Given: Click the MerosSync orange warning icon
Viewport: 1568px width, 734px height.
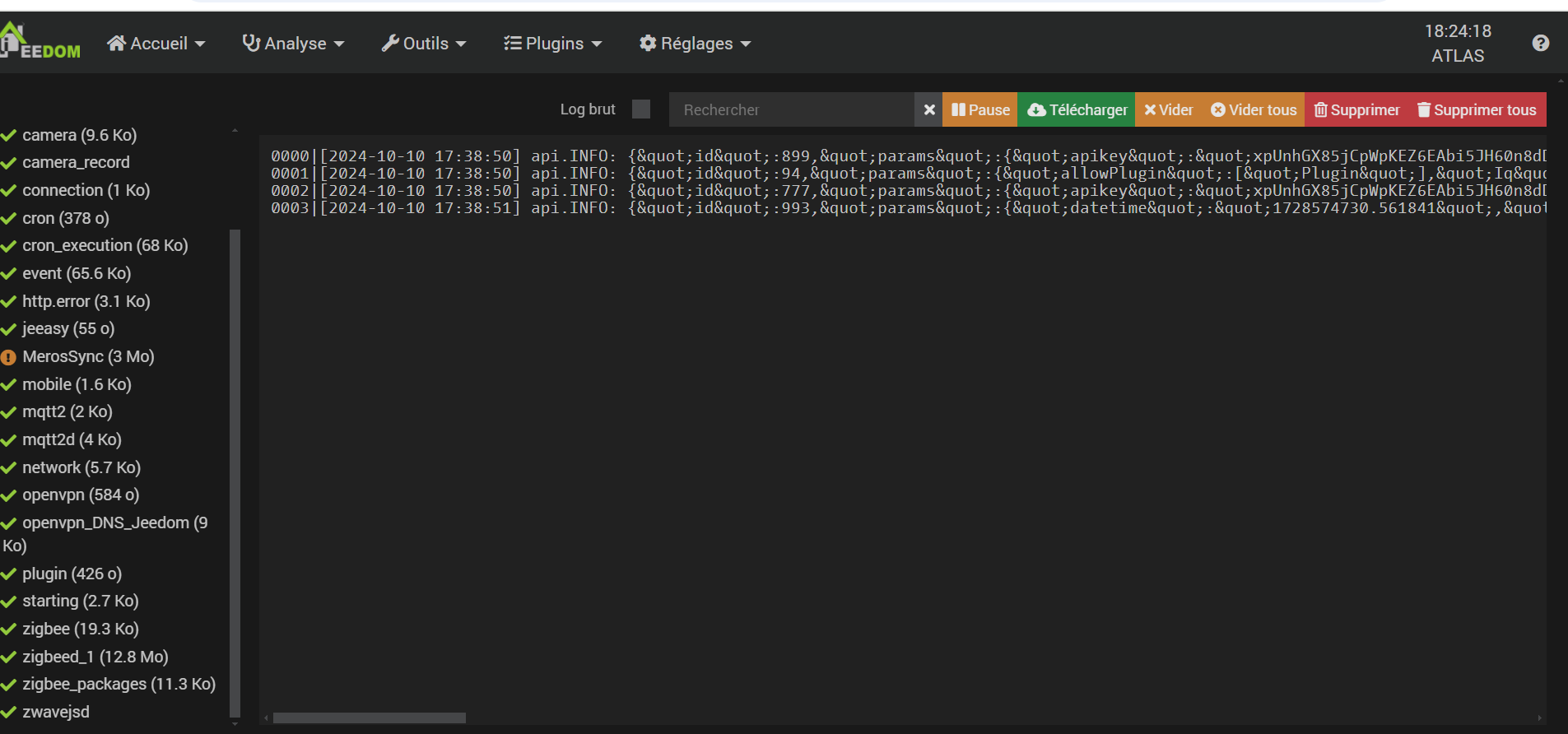Looking at the screenshot, I should (x=9, y=357).
